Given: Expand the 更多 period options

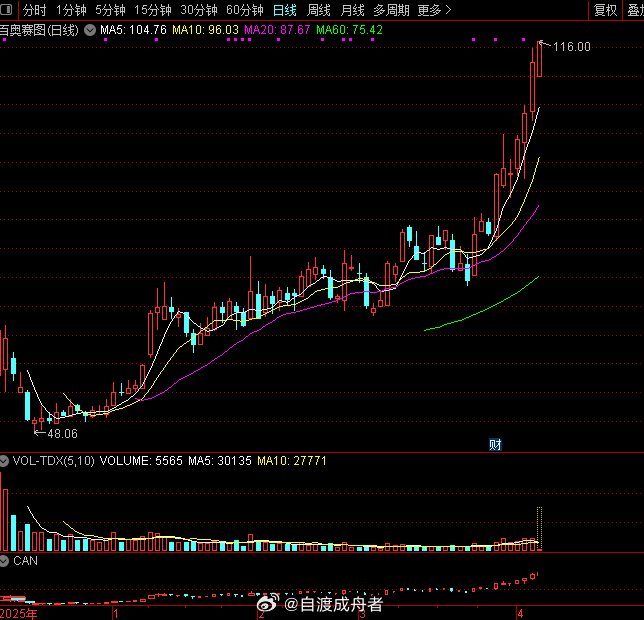Looking at the screenshot, I should coord(435,10).
